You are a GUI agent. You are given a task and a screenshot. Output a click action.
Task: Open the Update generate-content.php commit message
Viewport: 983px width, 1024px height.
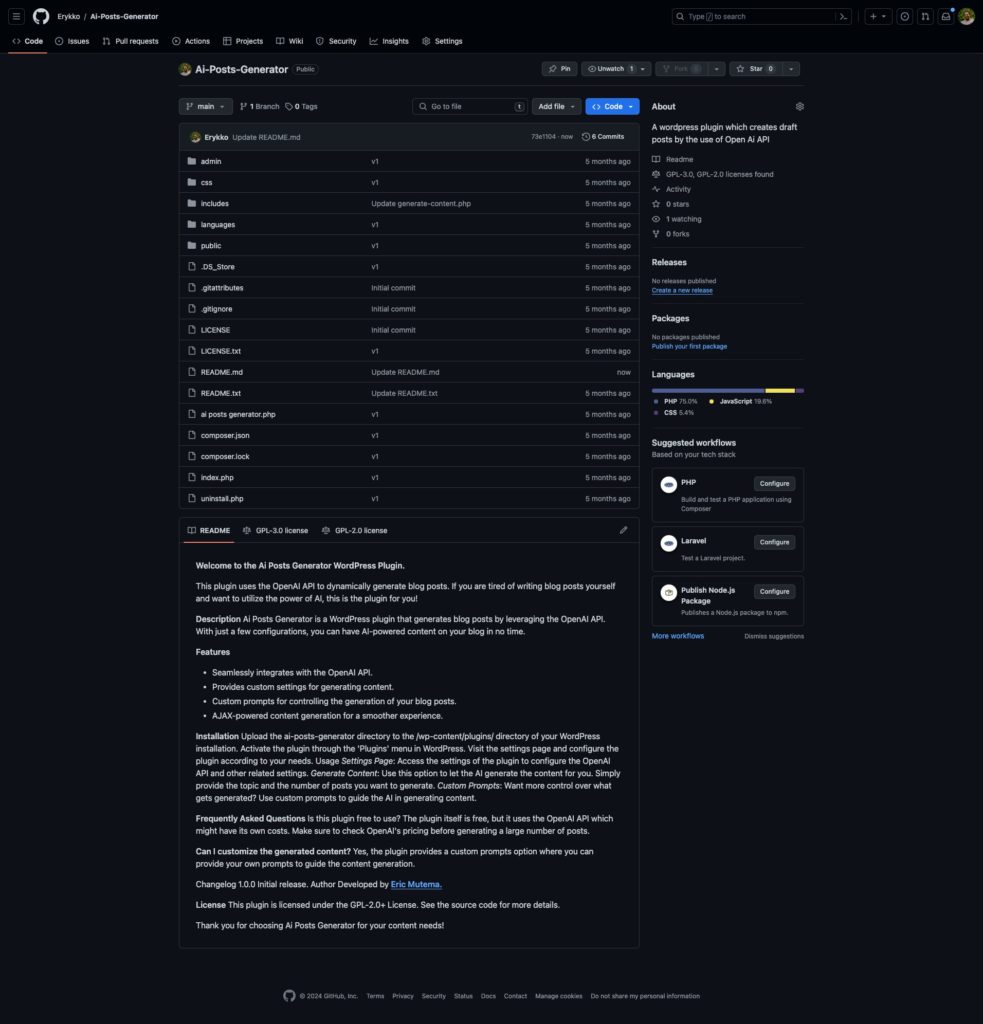[x=421, y=204]
